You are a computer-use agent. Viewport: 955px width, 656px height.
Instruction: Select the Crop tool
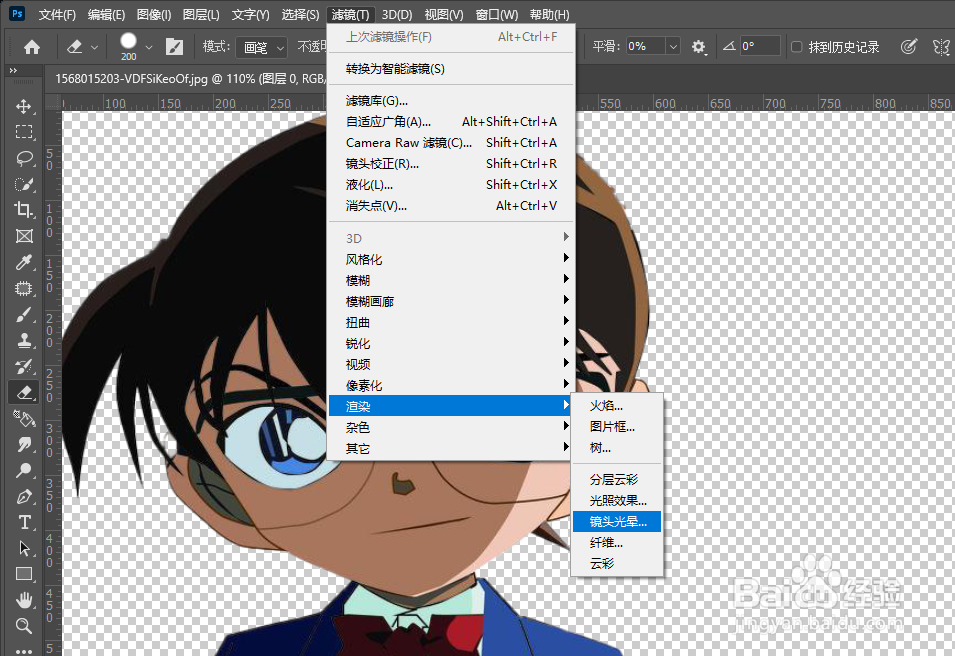click(x=24, y=210)
